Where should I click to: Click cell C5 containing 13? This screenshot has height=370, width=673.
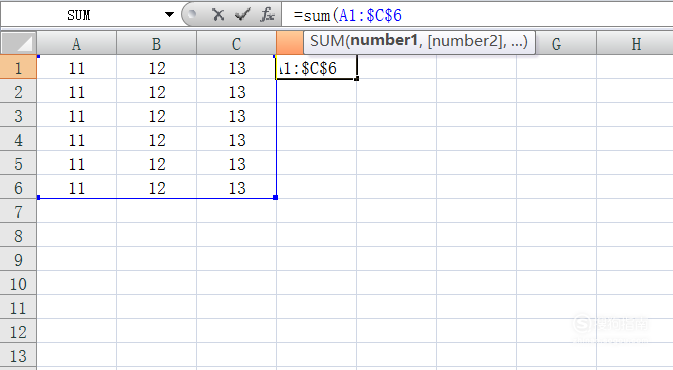click(x=236, y=164)
